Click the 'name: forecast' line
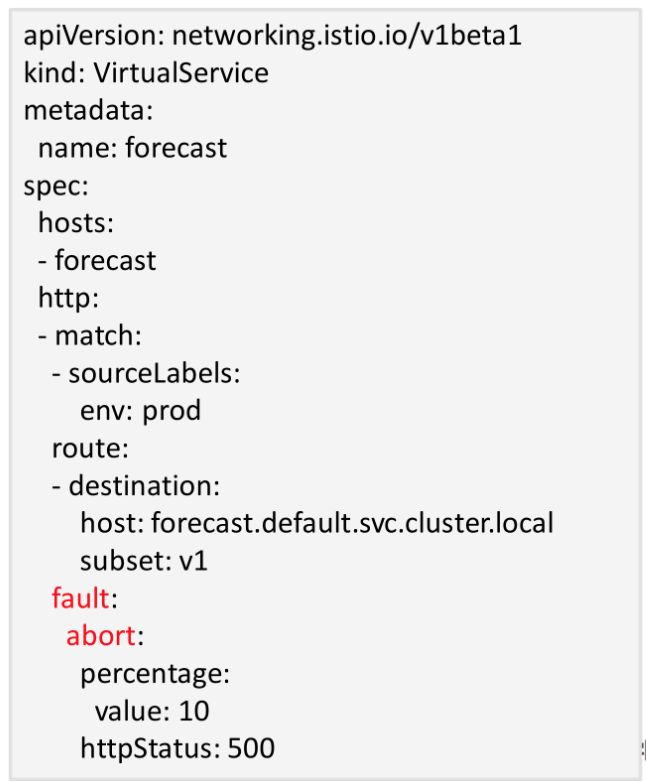 (x=132, y=148)
